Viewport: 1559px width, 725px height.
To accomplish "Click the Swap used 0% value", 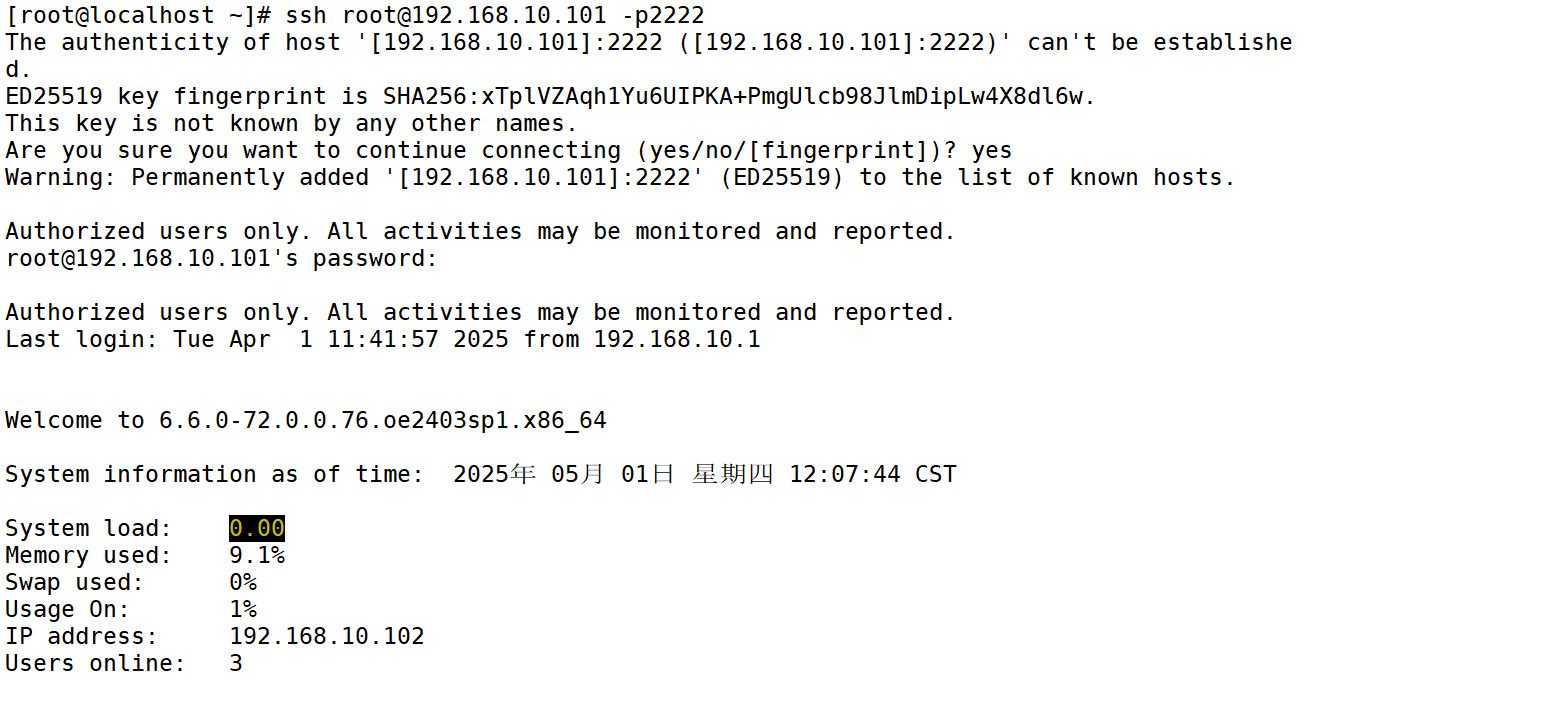I will click(243, 582).
